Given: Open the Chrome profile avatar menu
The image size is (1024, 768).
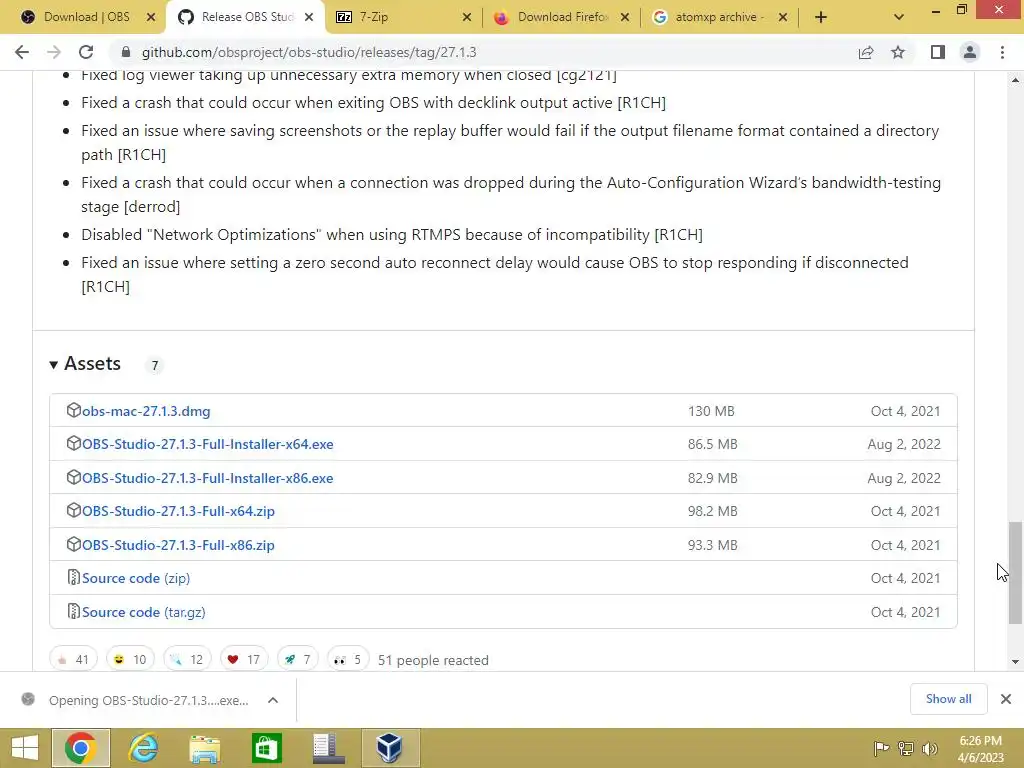Looking at the screenshot, I should coord(970,52).
